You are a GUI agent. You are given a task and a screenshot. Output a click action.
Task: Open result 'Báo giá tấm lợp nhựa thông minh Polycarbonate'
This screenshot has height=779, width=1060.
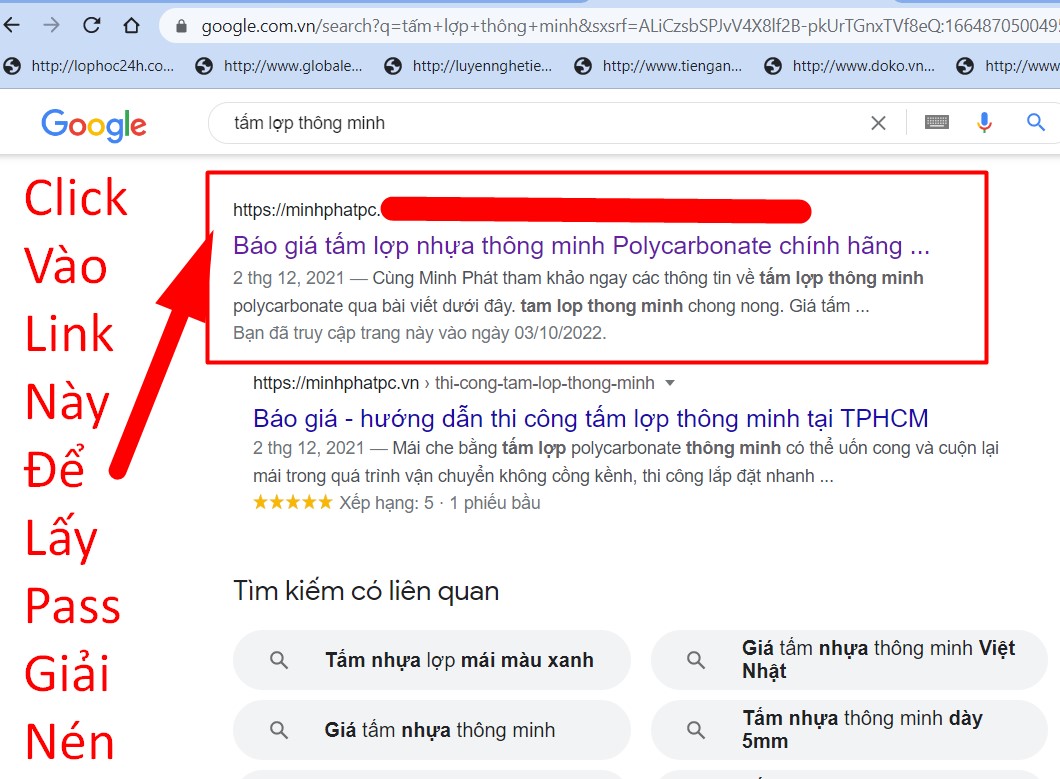(581, 245)
